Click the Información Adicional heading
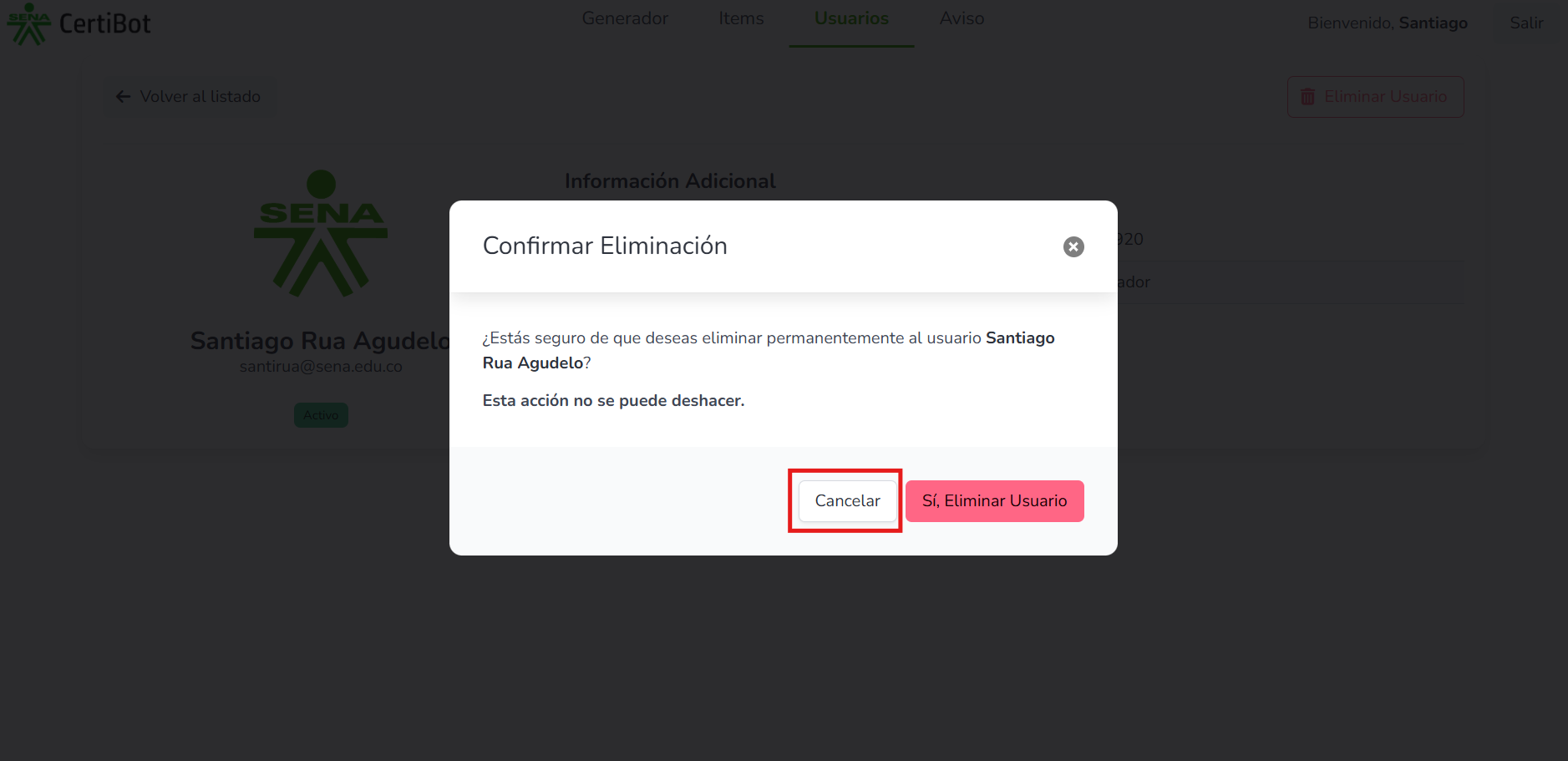Image resolution: width=1568 pixels, height=761 pixels. click(x=670, y=181)
